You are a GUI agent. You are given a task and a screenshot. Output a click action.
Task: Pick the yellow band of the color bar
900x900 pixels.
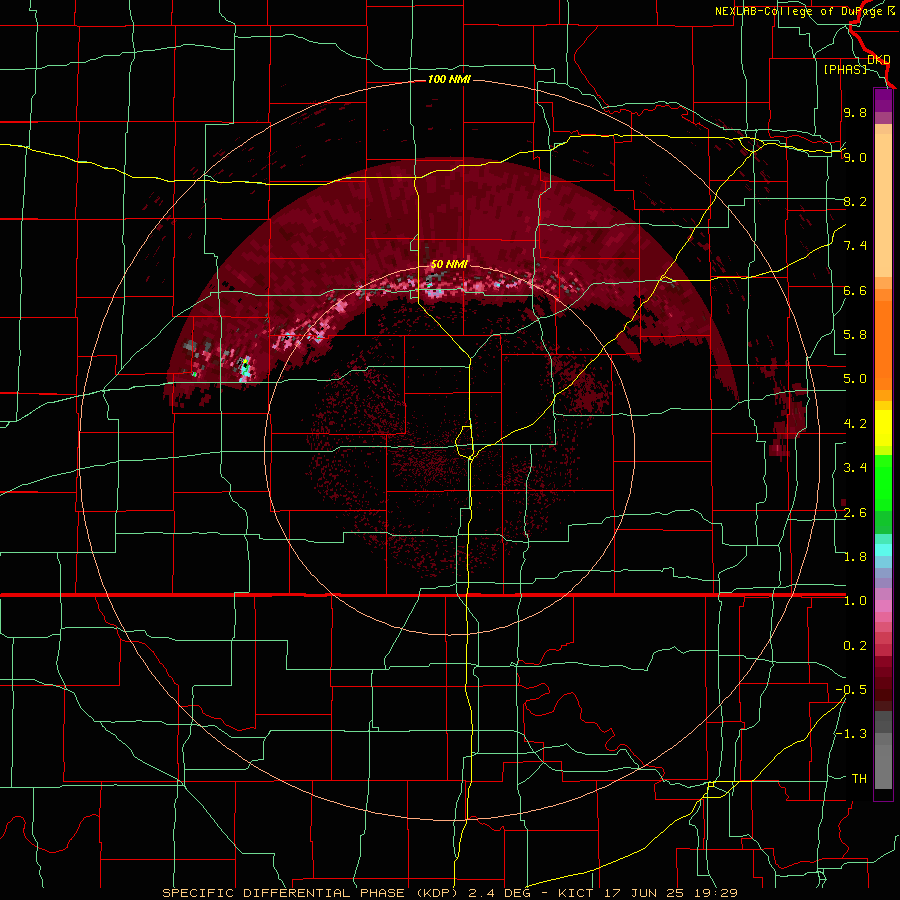pyautogui.click(x=883, y=428)
